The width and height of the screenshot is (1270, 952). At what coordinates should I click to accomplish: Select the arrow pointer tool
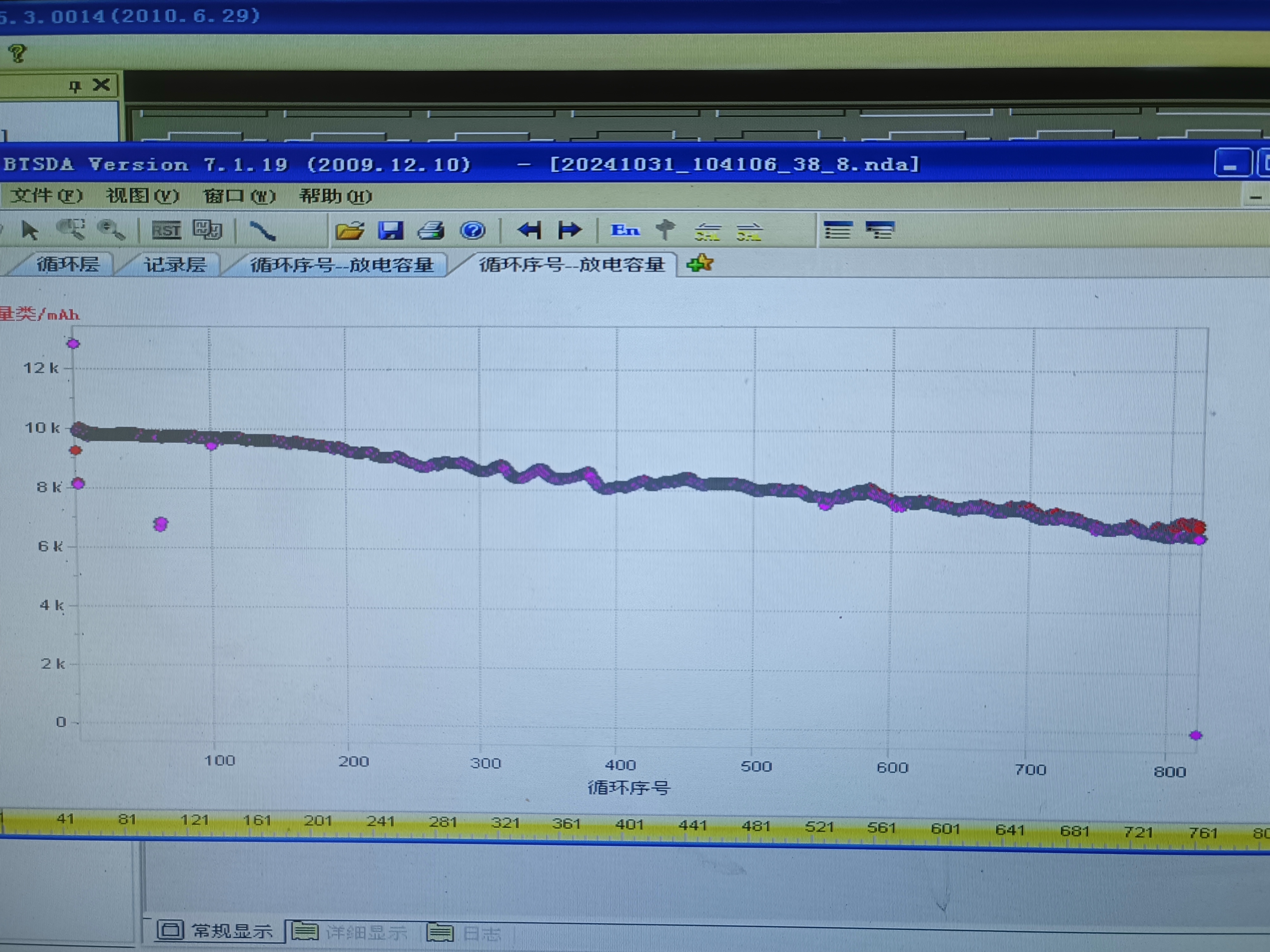[30, 231]
